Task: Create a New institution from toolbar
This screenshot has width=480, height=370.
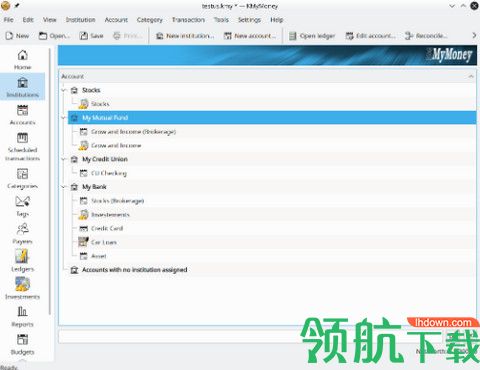Action: (185, 36)
